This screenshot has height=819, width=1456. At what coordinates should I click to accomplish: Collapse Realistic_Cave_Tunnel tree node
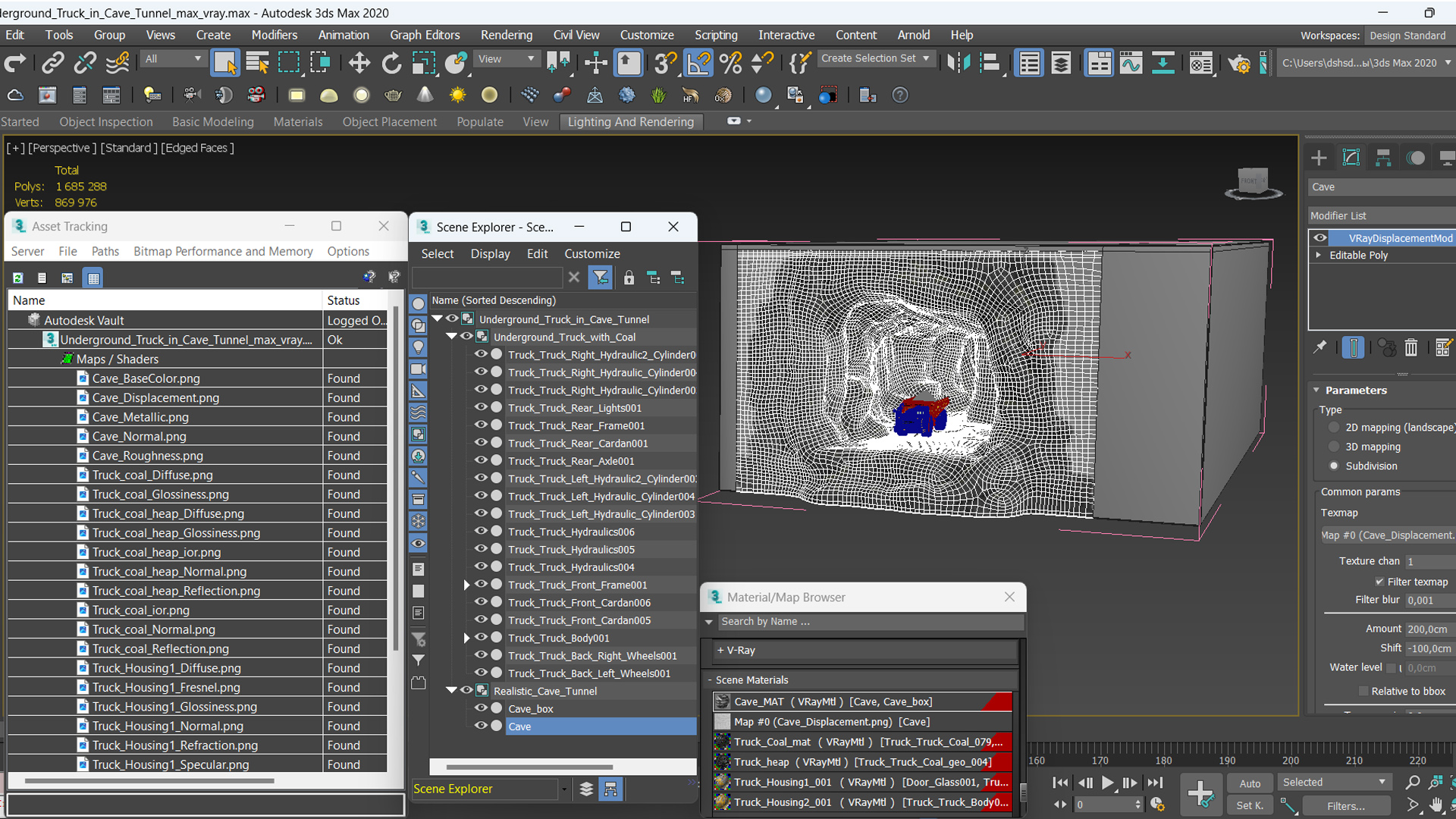pyautogui.click(x=452, y=690)
